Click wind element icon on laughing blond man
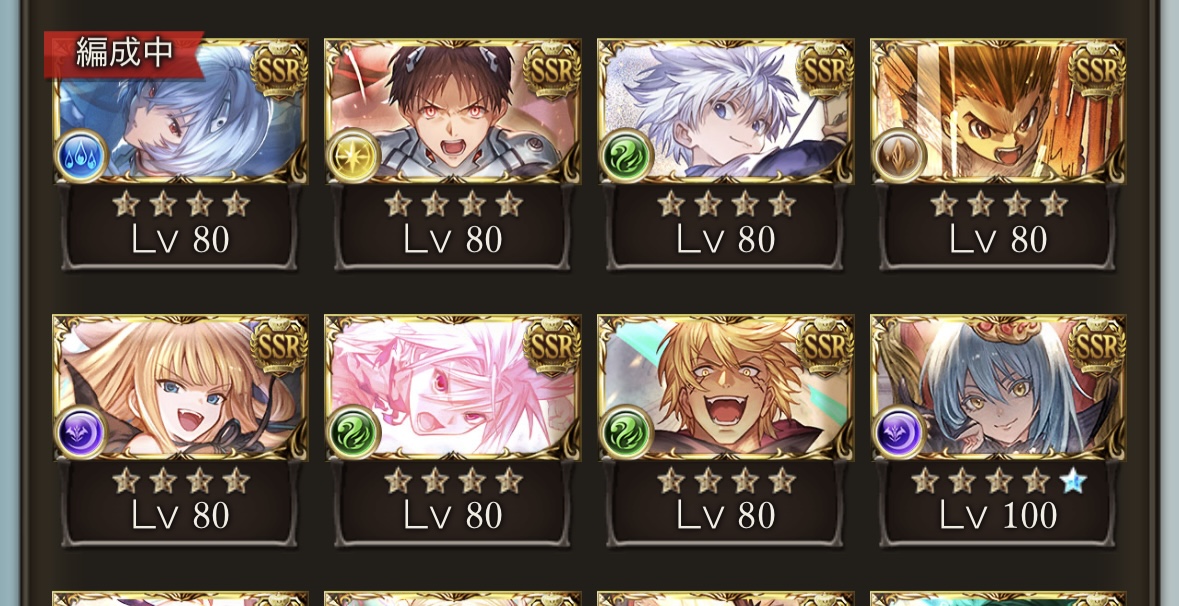 pyautogui.click(x=626, y=433)
